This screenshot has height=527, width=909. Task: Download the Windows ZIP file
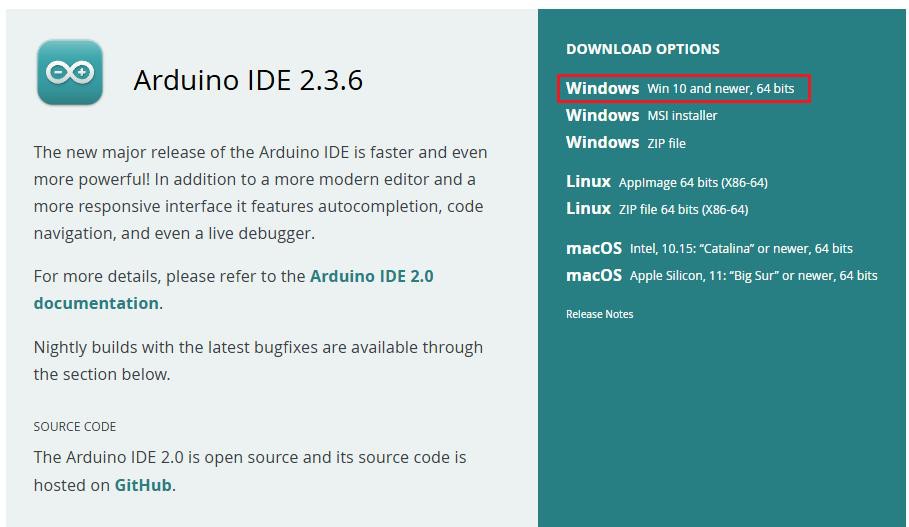click(x=626, y=143)
